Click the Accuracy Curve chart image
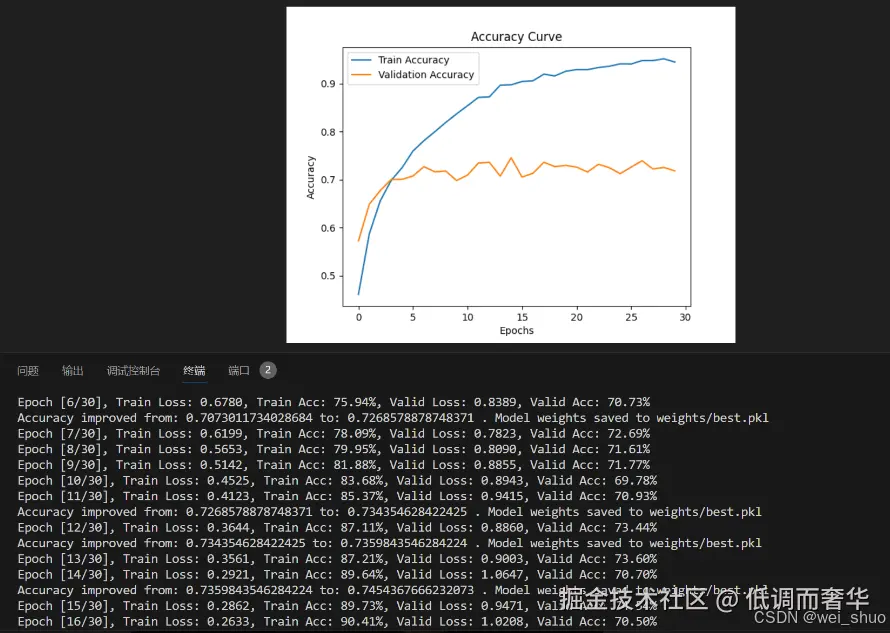Screen dimensions: 890x633 [x=511, y=175]
